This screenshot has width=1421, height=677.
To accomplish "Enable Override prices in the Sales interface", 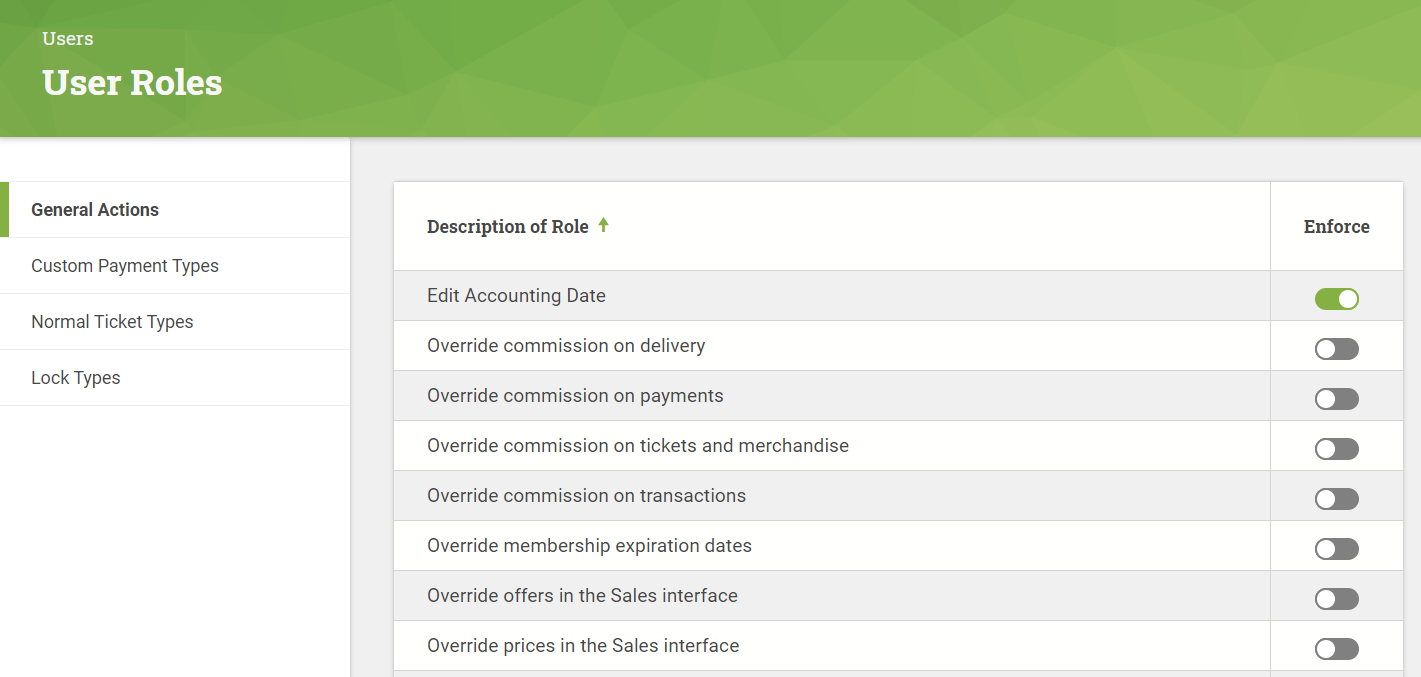I will (x=1336, y=649).
